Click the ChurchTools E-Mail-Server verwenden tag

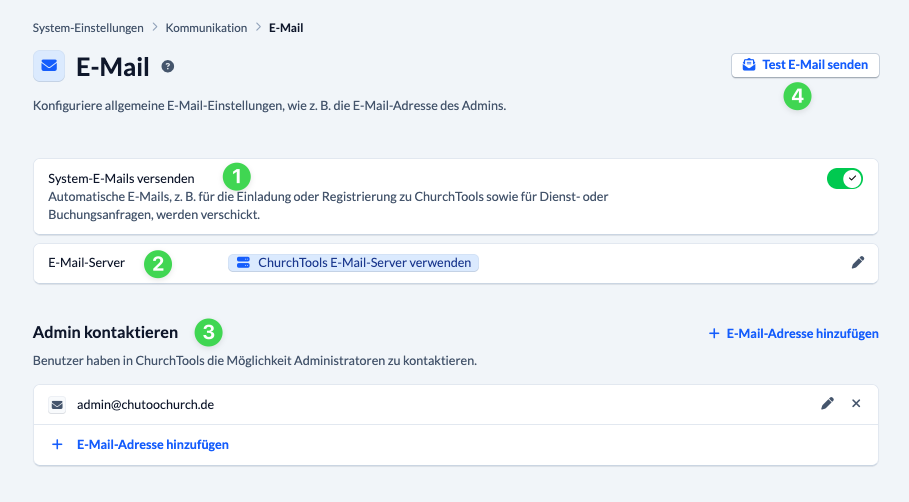[354, 263]
